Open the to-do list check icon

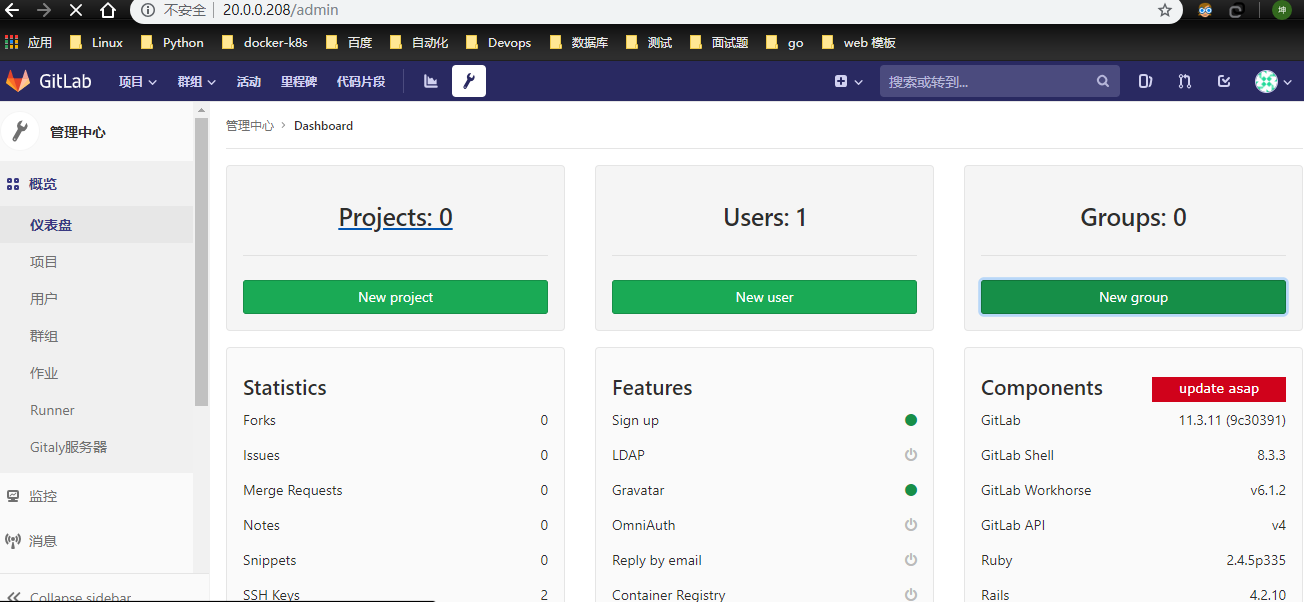[1224, 81]
